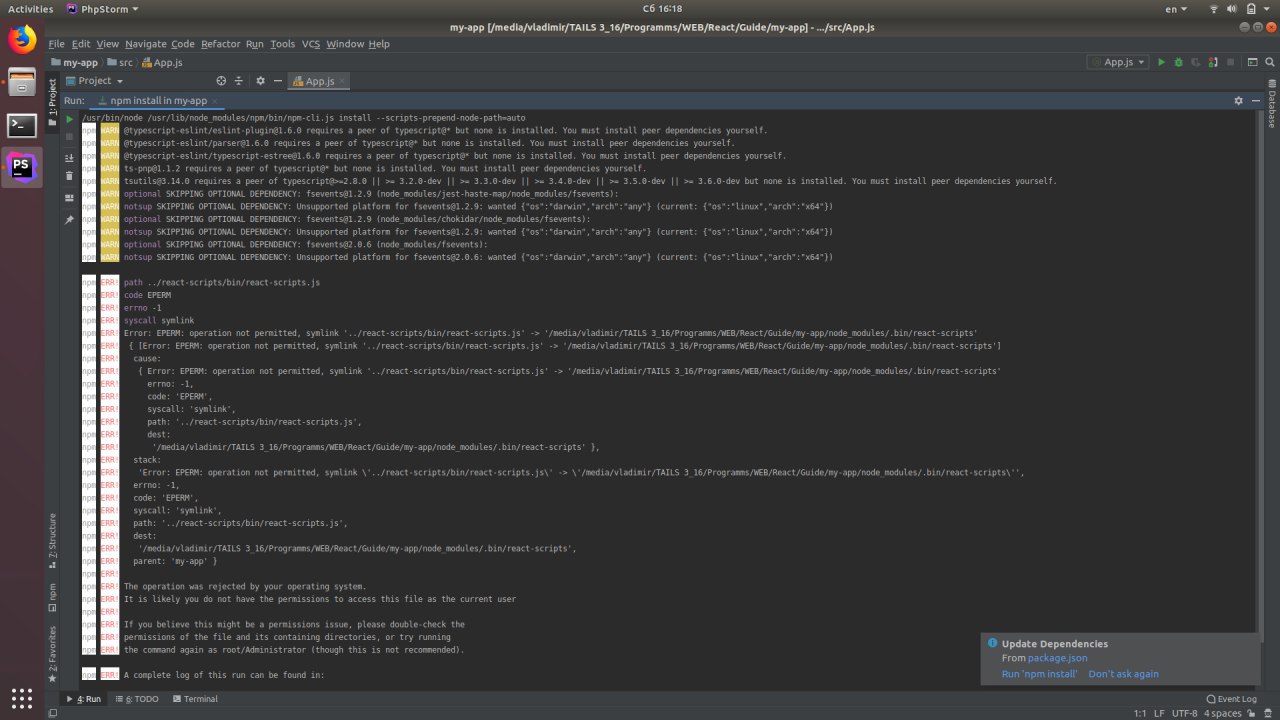Screen dimensions: 1280x720
Task: Clear output with the trash can icon
Action: click(x=70, y=176)
